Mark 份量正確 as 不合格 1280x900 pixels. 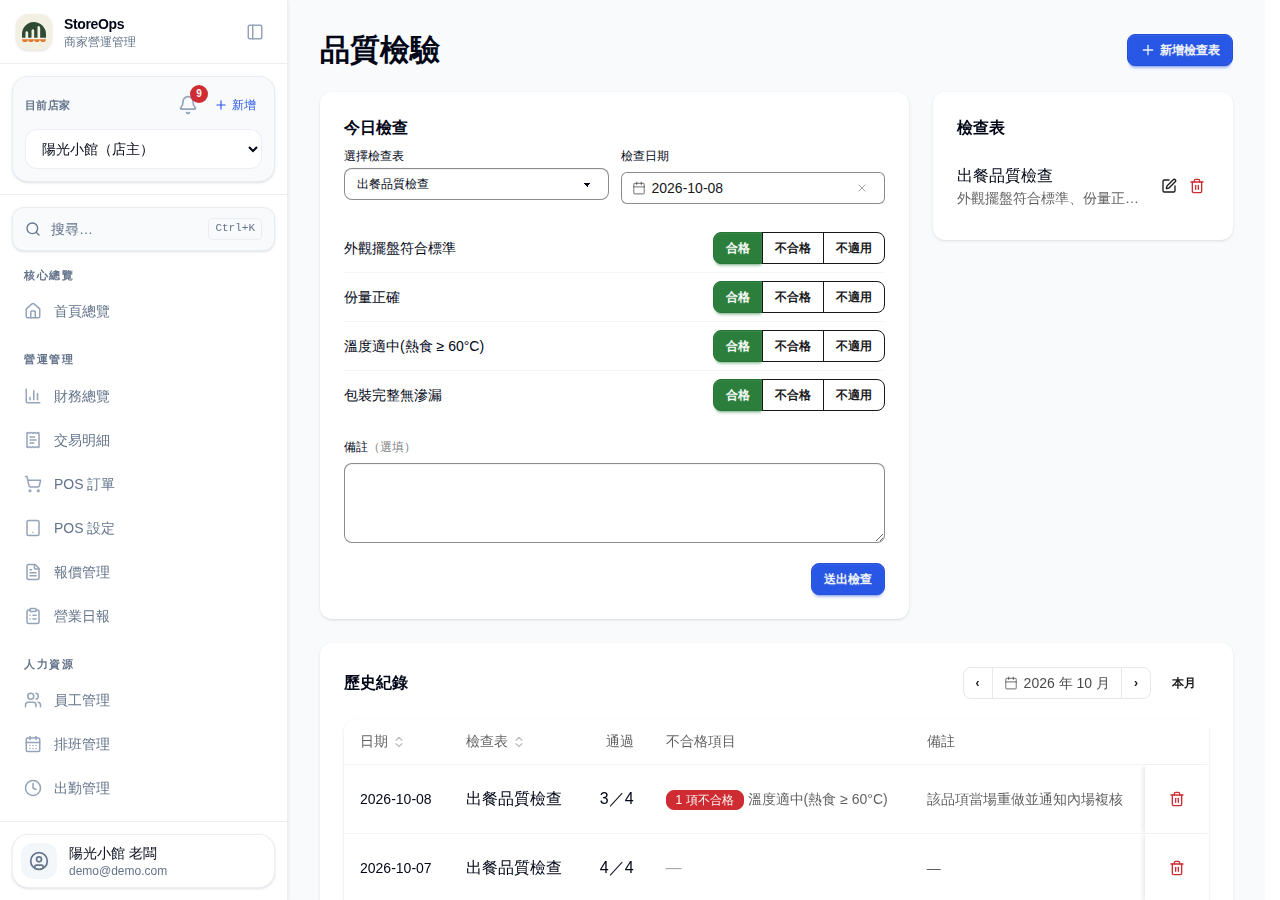coord(793,297)
